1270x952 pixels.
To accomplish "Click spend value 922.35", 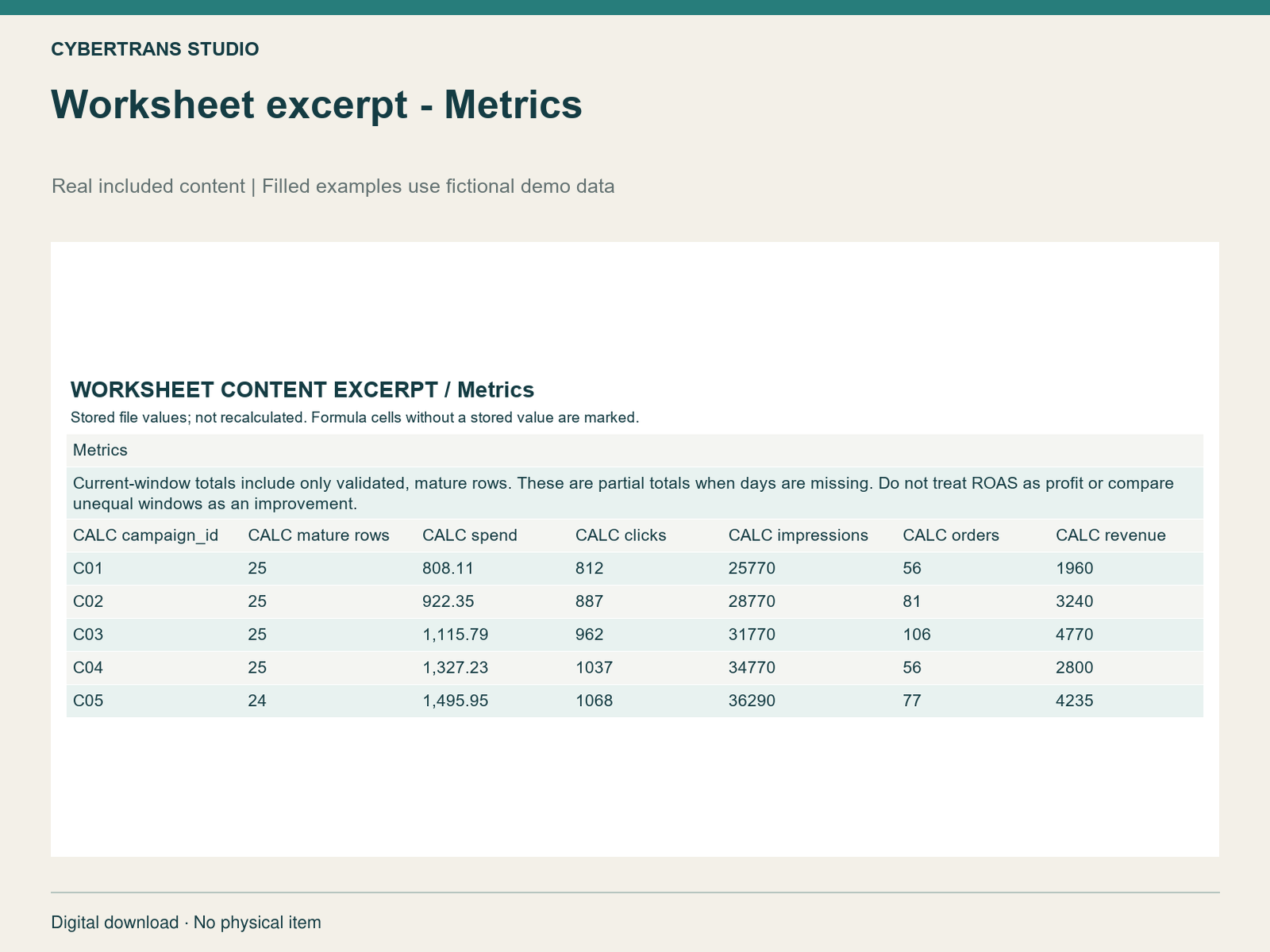I will click(448, 601).
